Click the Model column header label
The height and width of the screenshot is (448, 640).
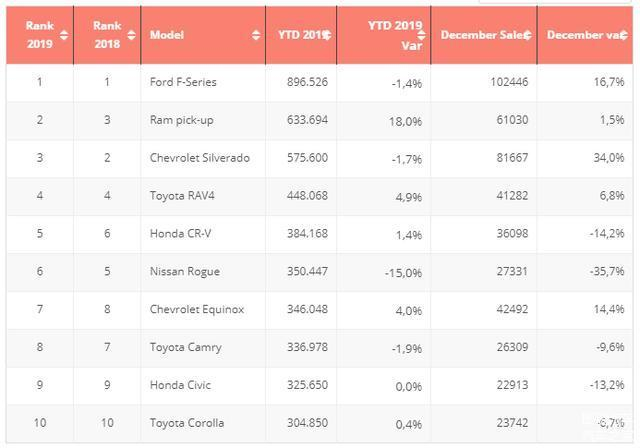pyautogui.click(x=166, y=35)
